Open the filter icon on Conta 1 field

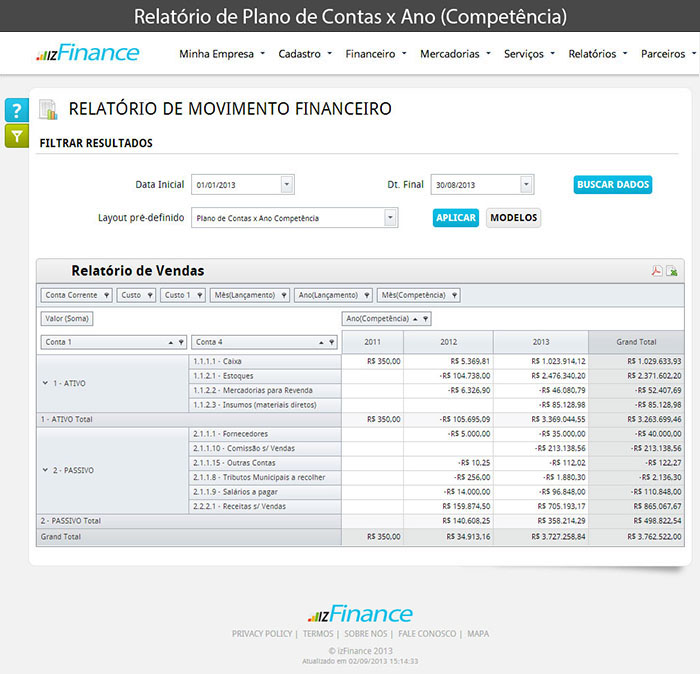coord(181,342)
